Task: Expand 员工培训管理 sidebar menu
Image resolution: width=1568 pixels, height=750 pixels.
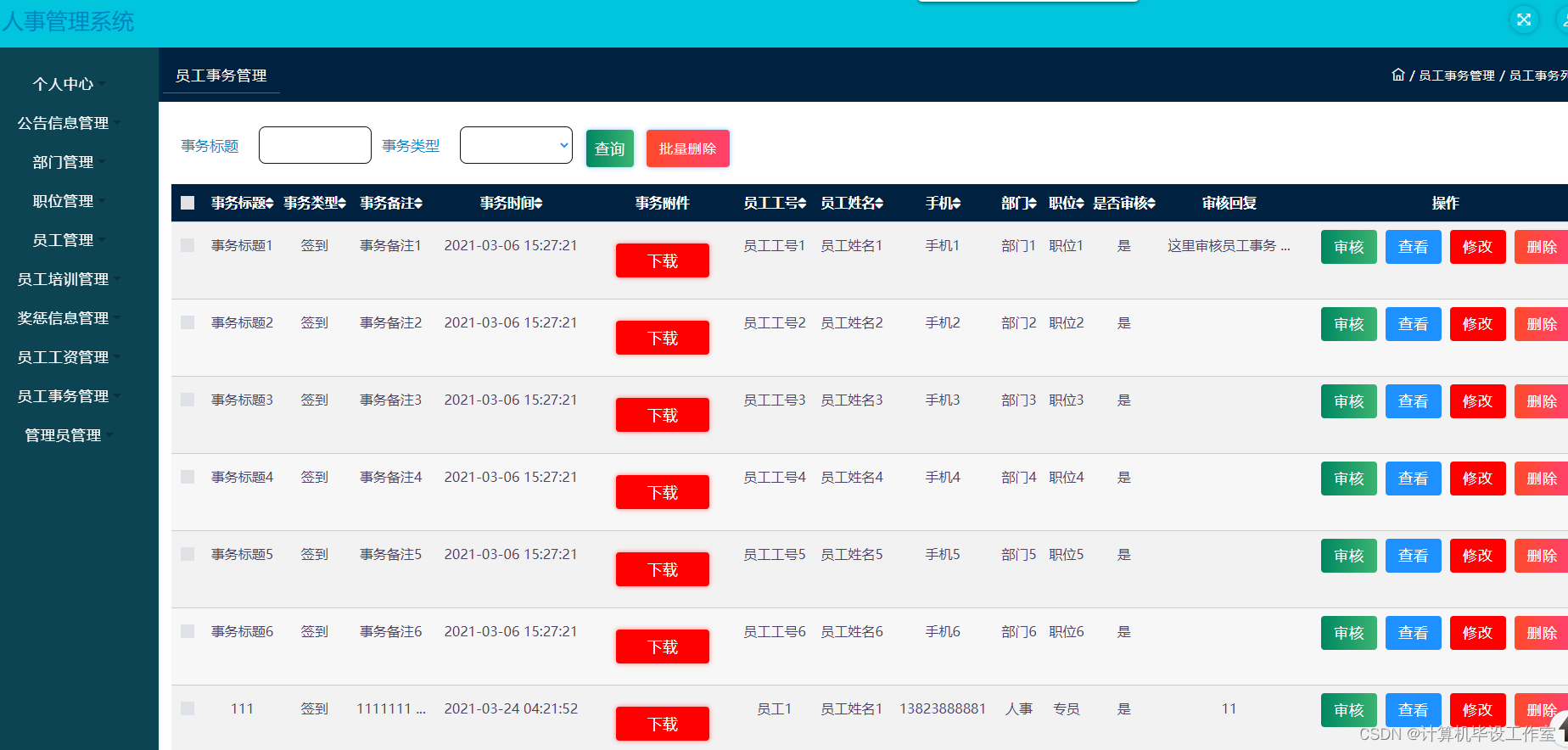Action: coord(69,279)
